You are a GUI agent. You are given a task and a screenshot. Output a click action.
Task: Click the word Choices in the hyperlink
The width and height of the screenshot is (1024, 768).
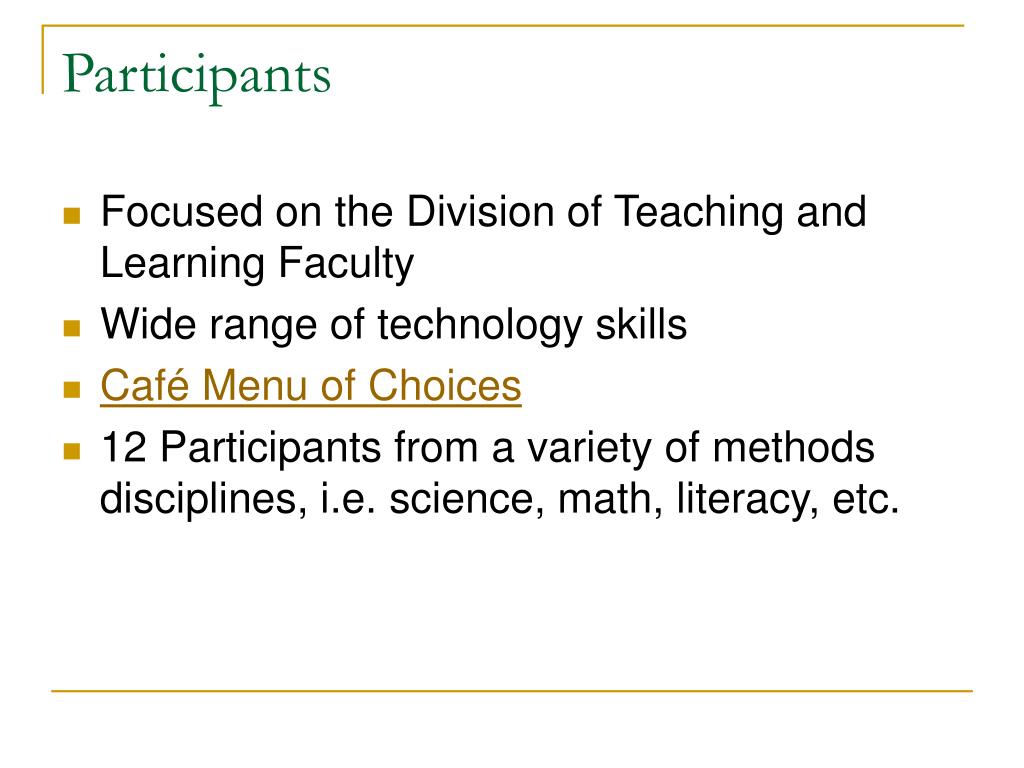pos(444,385)
